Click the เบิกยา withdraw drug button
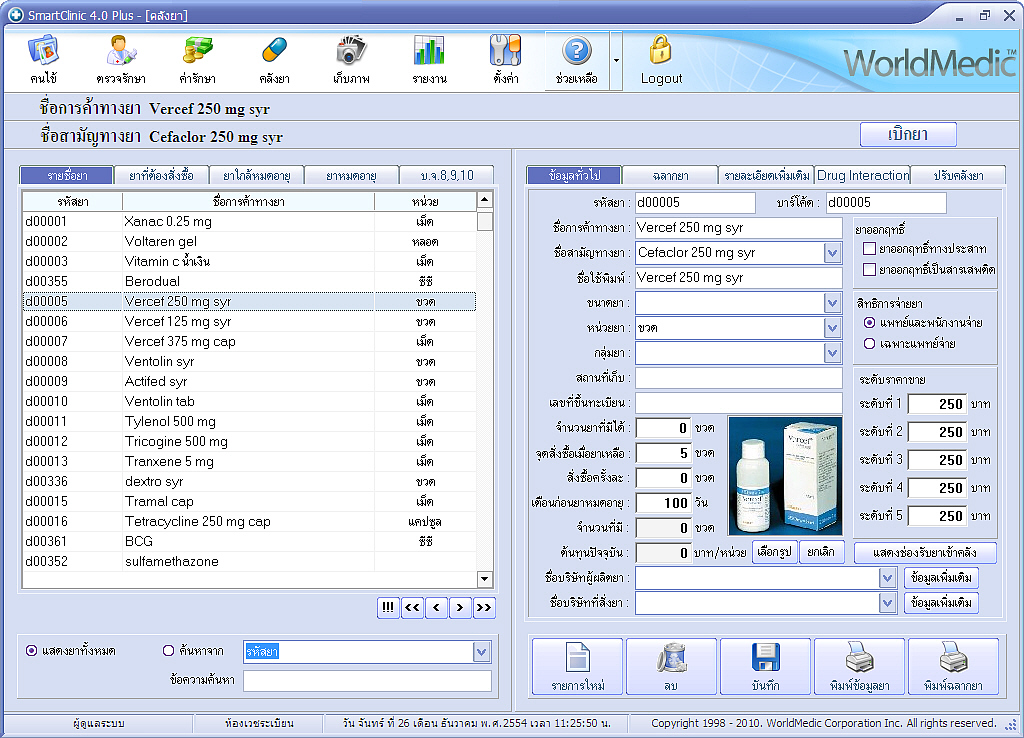1024x738 pixels. tap(908, 135)
